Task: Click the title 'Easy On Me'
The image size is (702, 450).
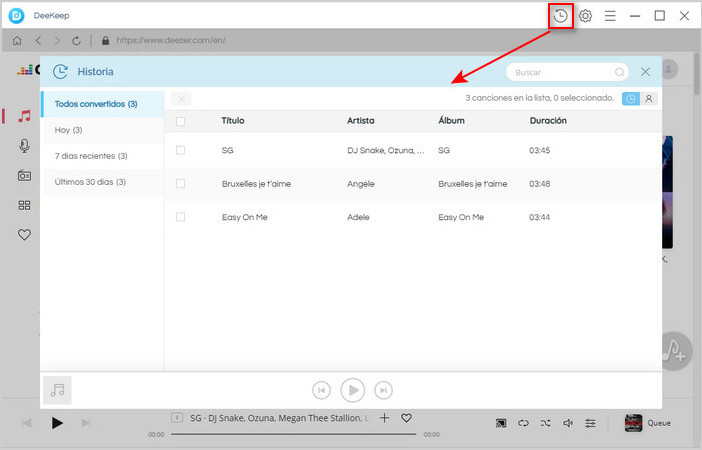Action: point(244,217)
